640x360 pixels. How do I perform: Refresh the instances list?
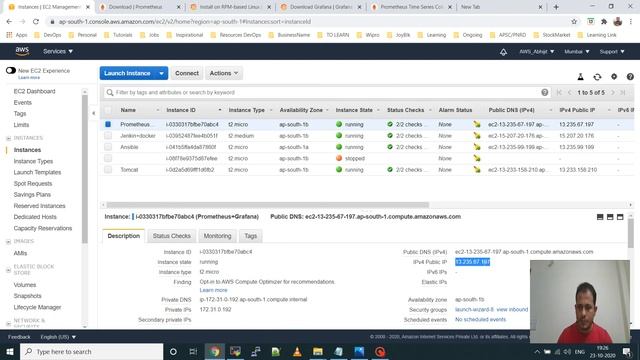597,77
